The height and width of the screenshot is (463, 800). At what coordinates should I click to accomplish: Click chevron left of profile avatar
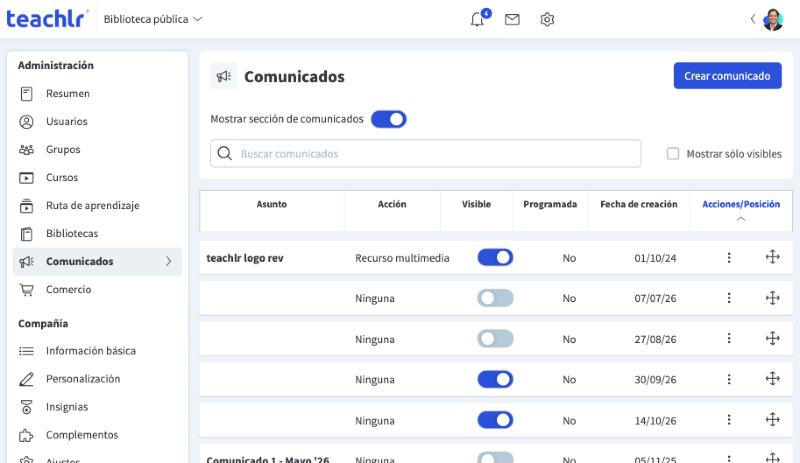click(x=753, y=19)
